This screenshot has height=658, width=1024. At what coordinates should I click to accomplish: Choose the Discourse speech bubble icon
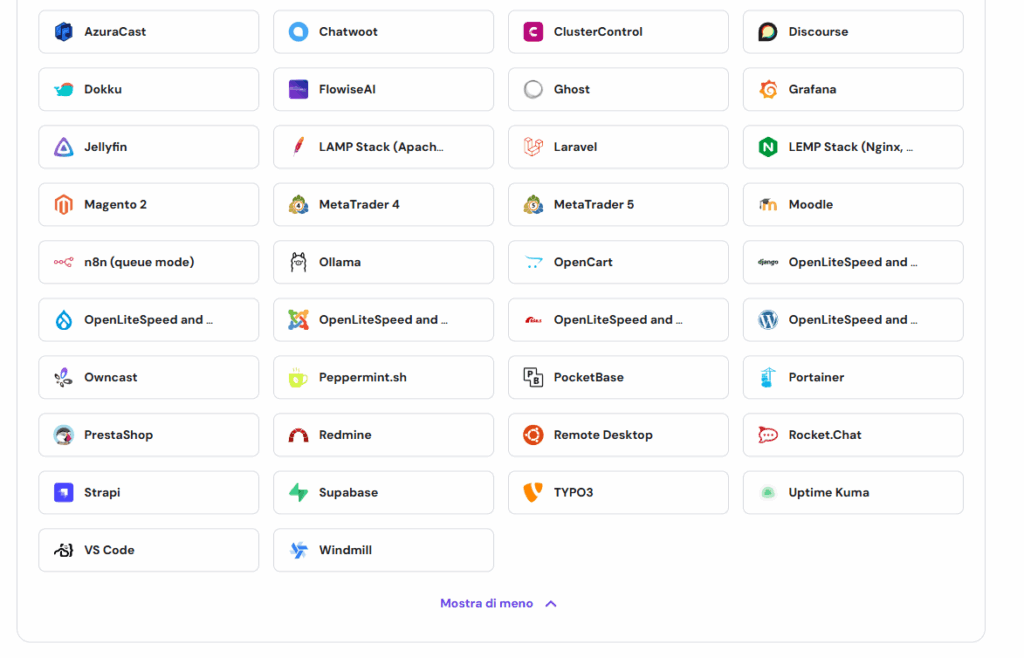pyautogui.click(x=768, y=31)
